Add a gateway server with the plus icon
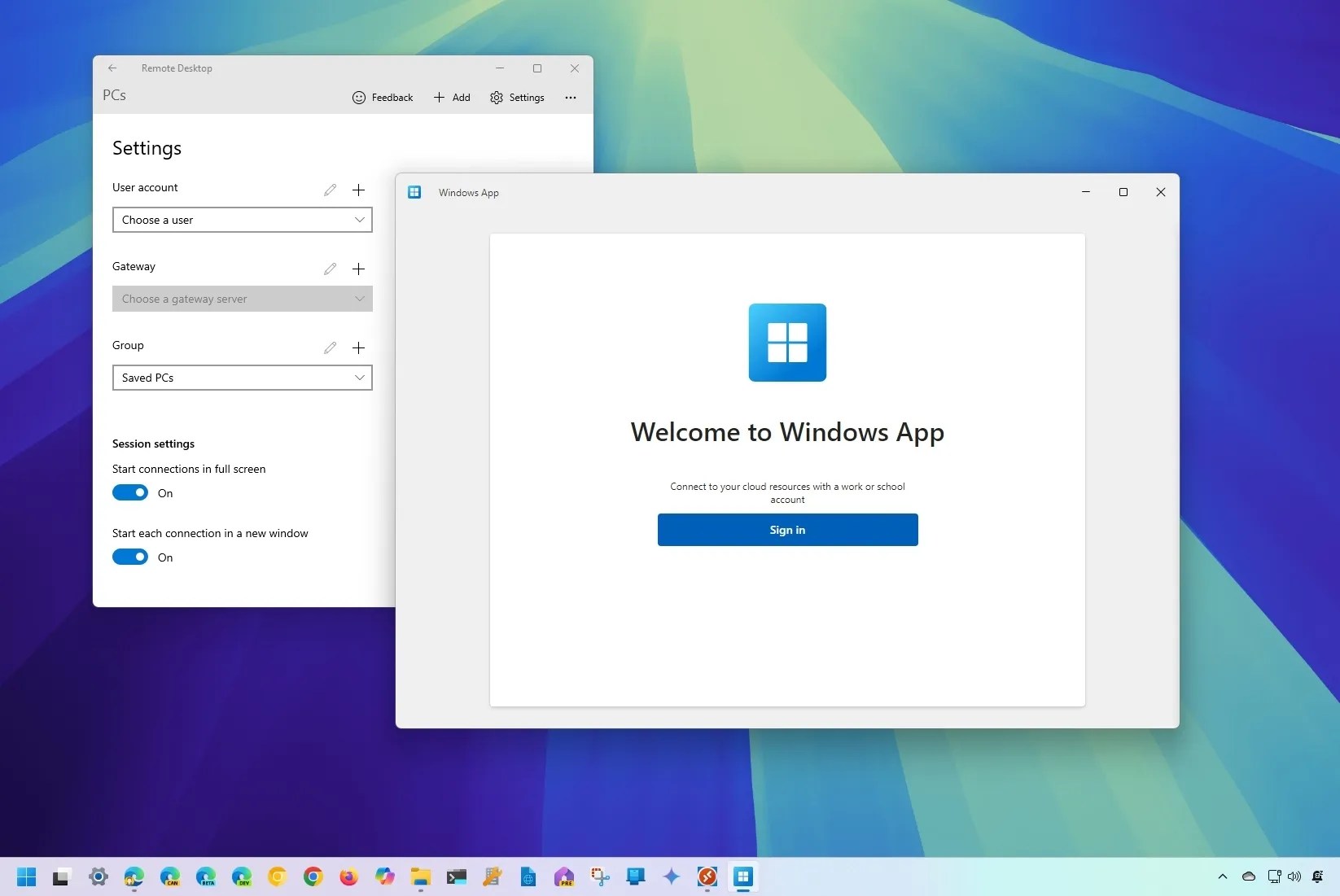This screenshot has height=896, width=1340. pos(359,269)
